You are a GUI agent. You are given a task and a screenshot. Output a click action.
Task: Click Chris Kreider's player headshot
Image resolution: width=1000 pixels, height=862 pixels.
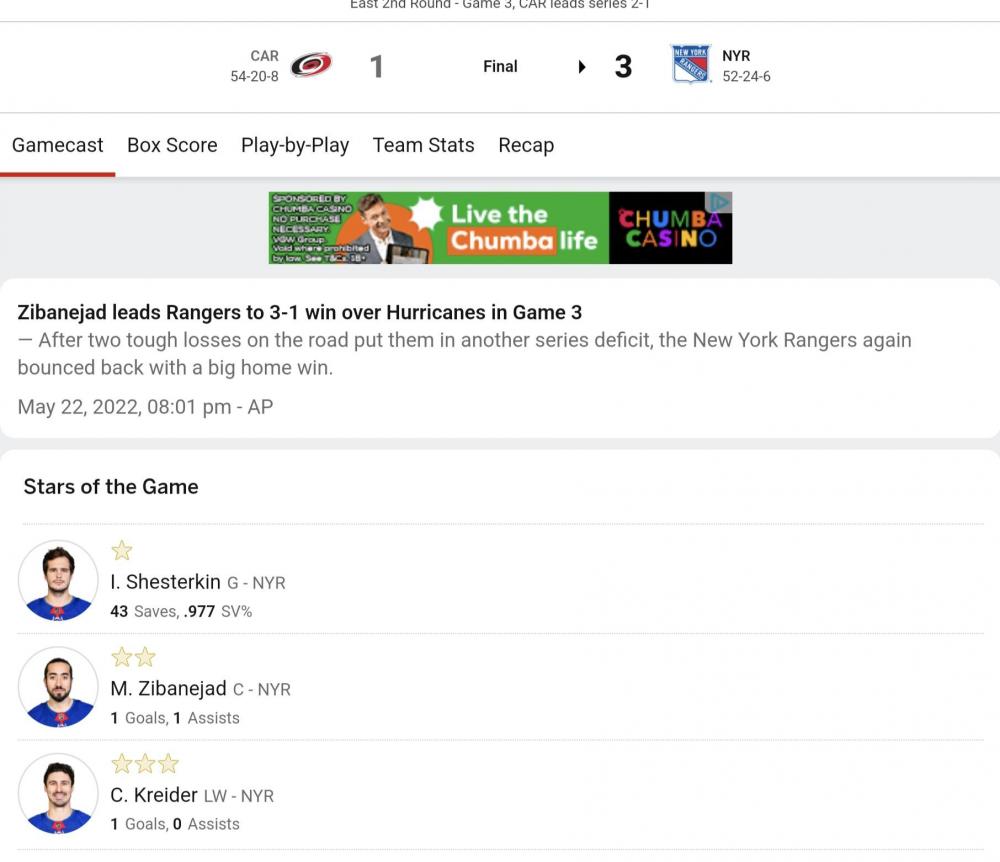tap(58, 793)
